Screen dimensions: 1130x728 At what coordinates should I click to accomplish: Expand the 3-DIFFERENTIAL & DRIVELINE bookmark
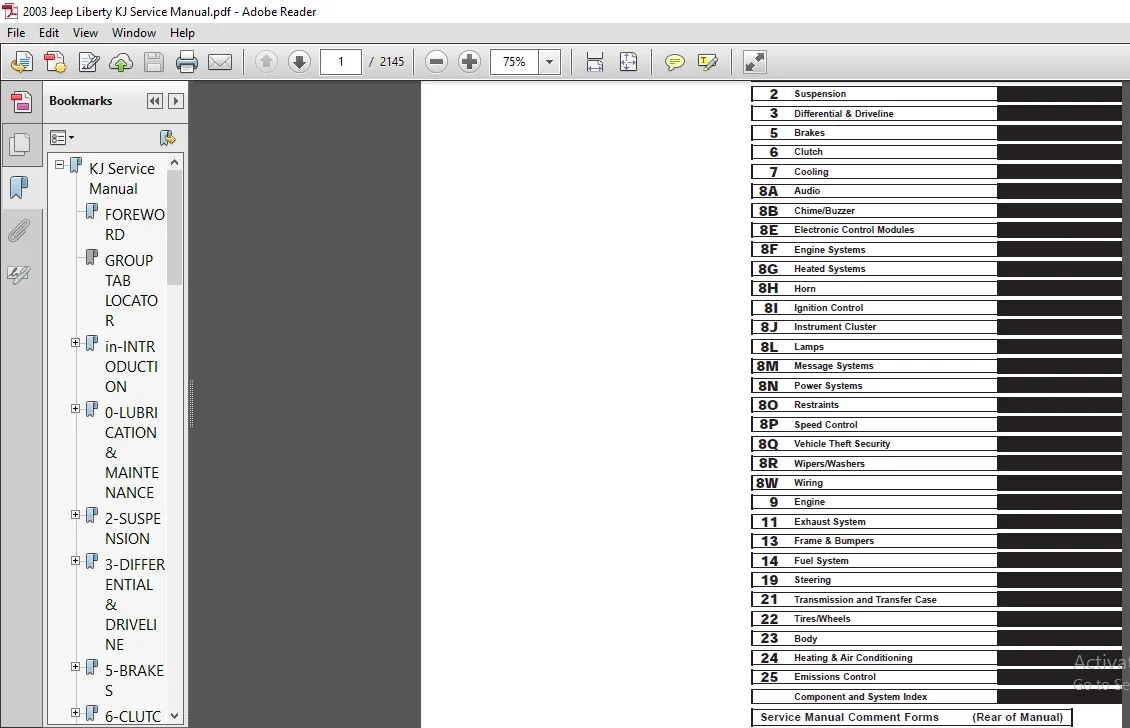click(x=76, y=561)
